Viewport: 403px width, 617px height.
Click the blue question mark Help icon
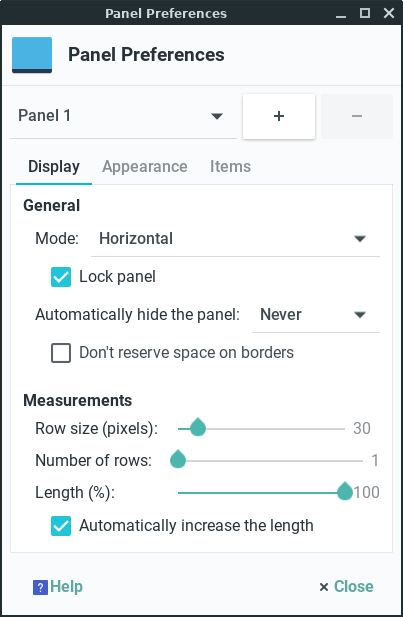point(40,587)
